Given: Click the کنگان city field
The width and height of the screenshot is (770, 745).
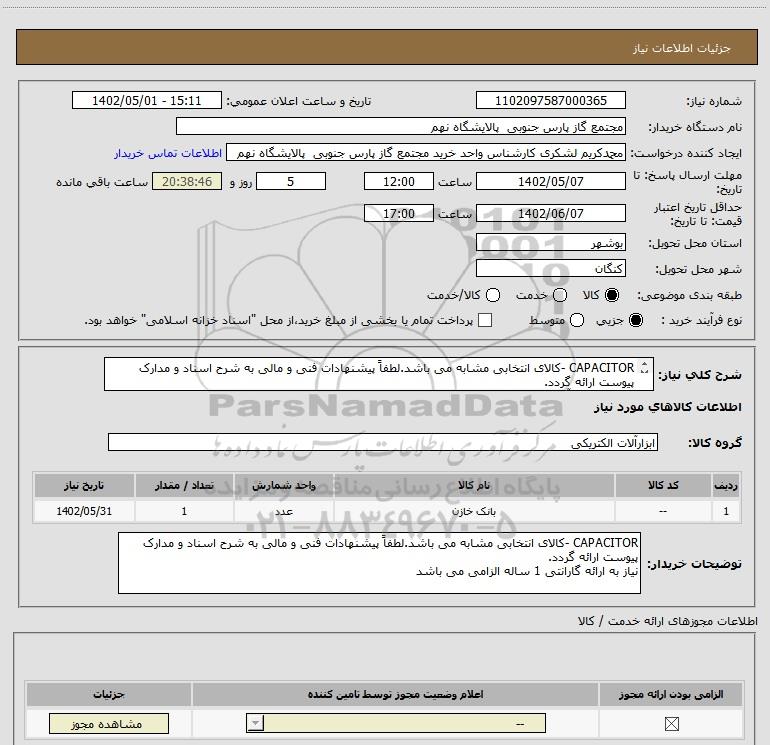Looking at the screenshot, I should pyautogui.click(x=550, y=268).
